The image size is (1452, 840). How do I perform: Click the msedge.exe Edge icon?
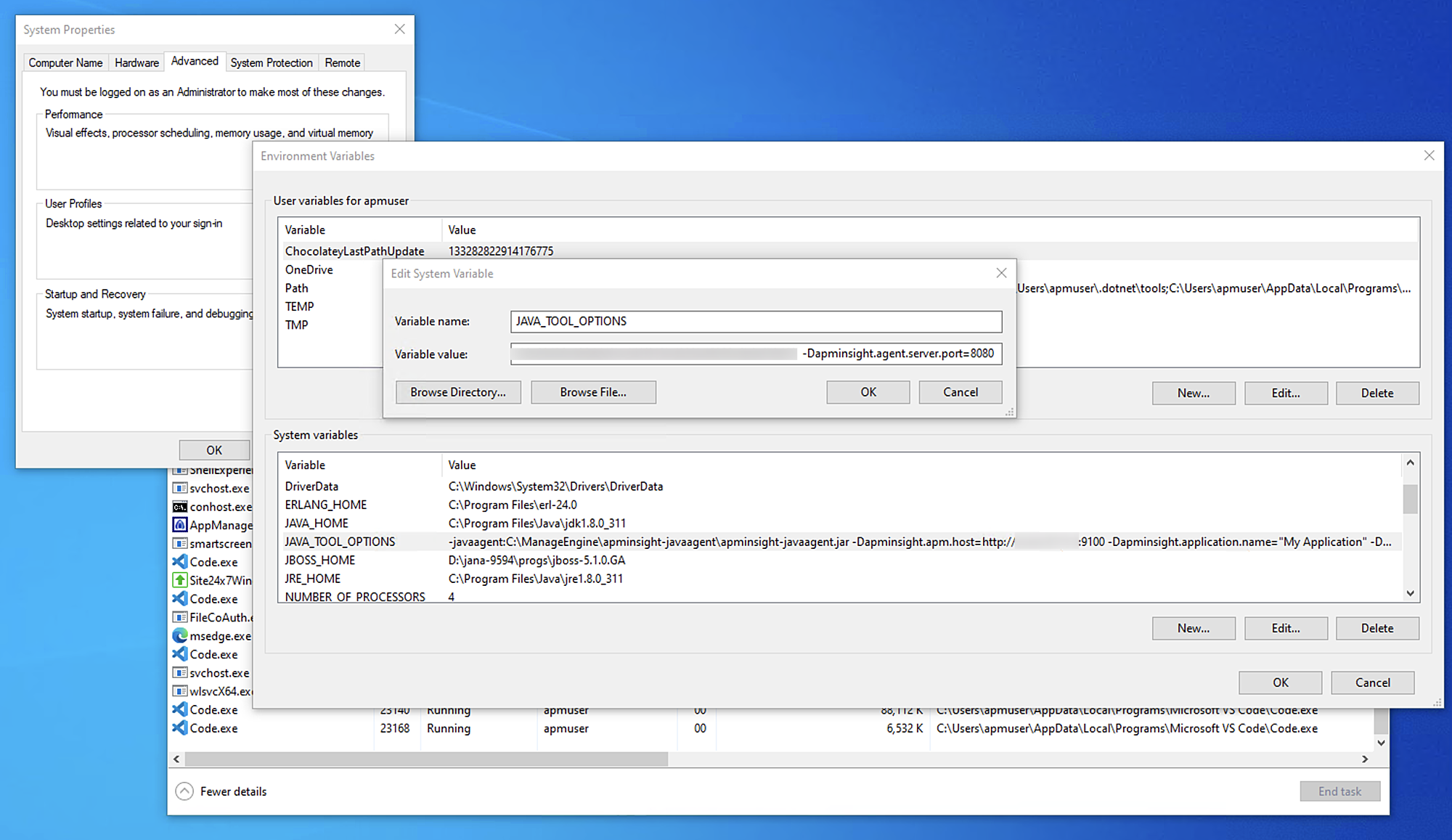click(x=179, y=636)
